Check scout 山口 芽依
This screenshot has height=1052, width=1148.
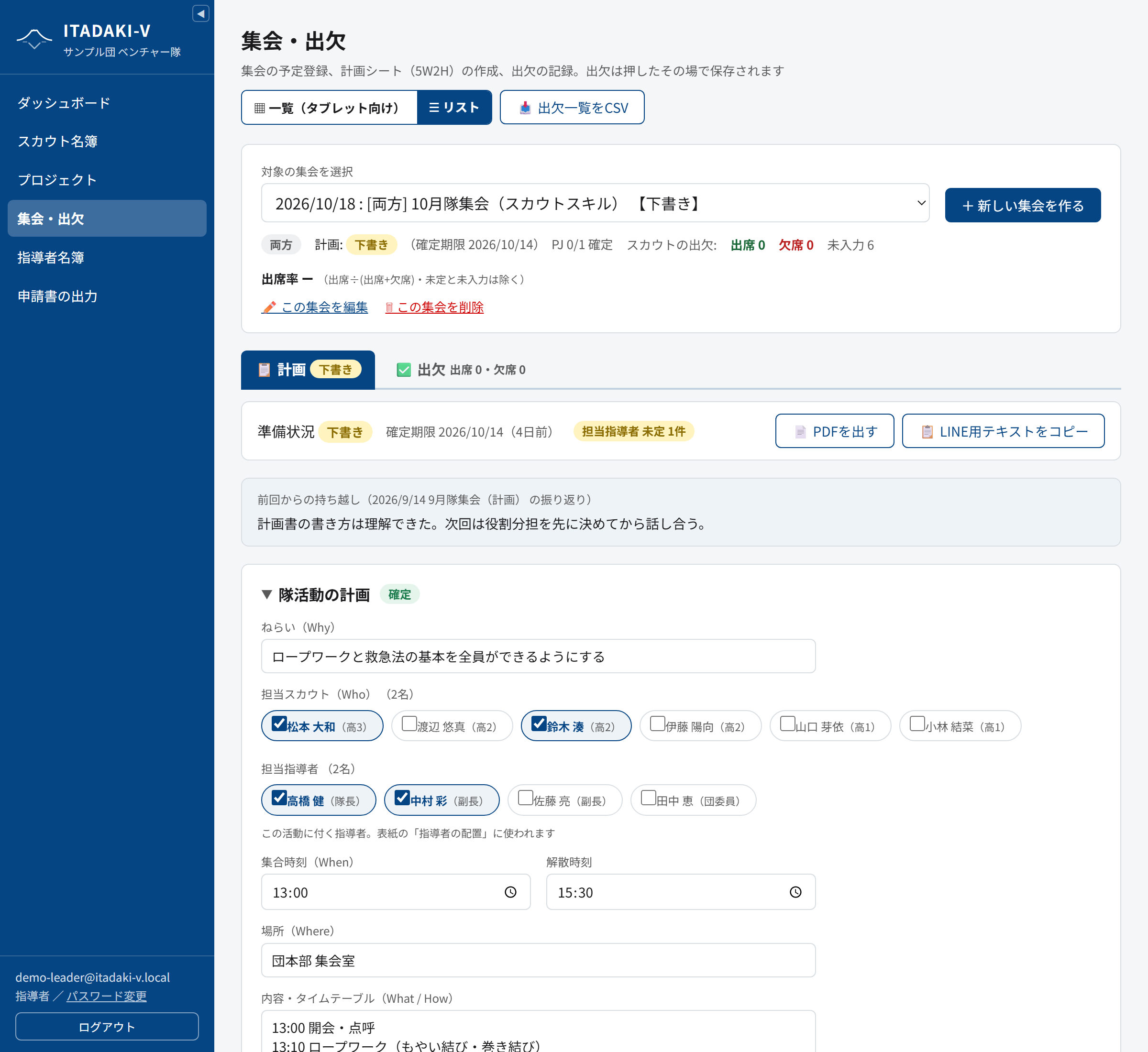point(787,723)
